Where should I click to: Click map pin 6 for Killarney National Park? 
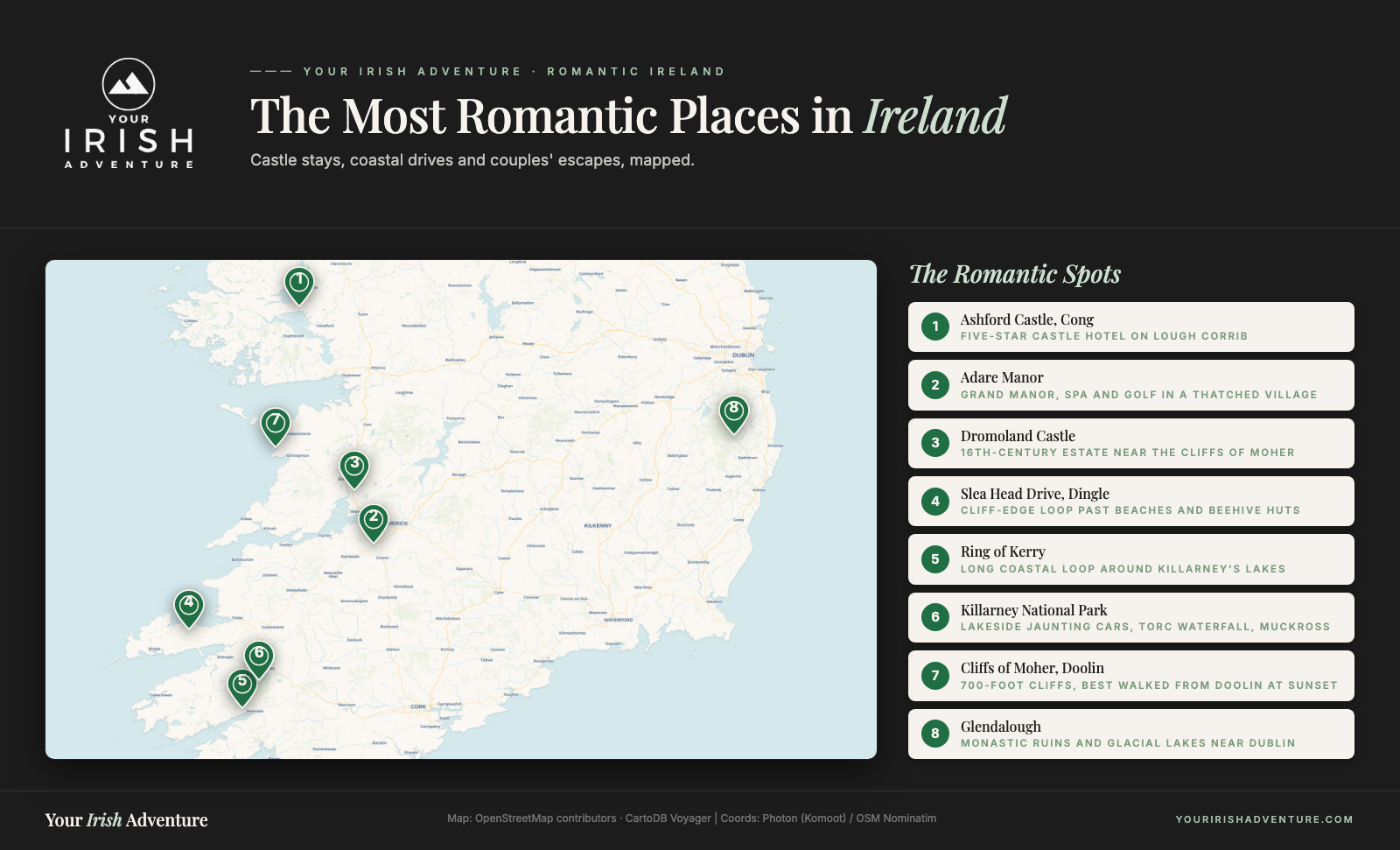[x=259, y=659]
